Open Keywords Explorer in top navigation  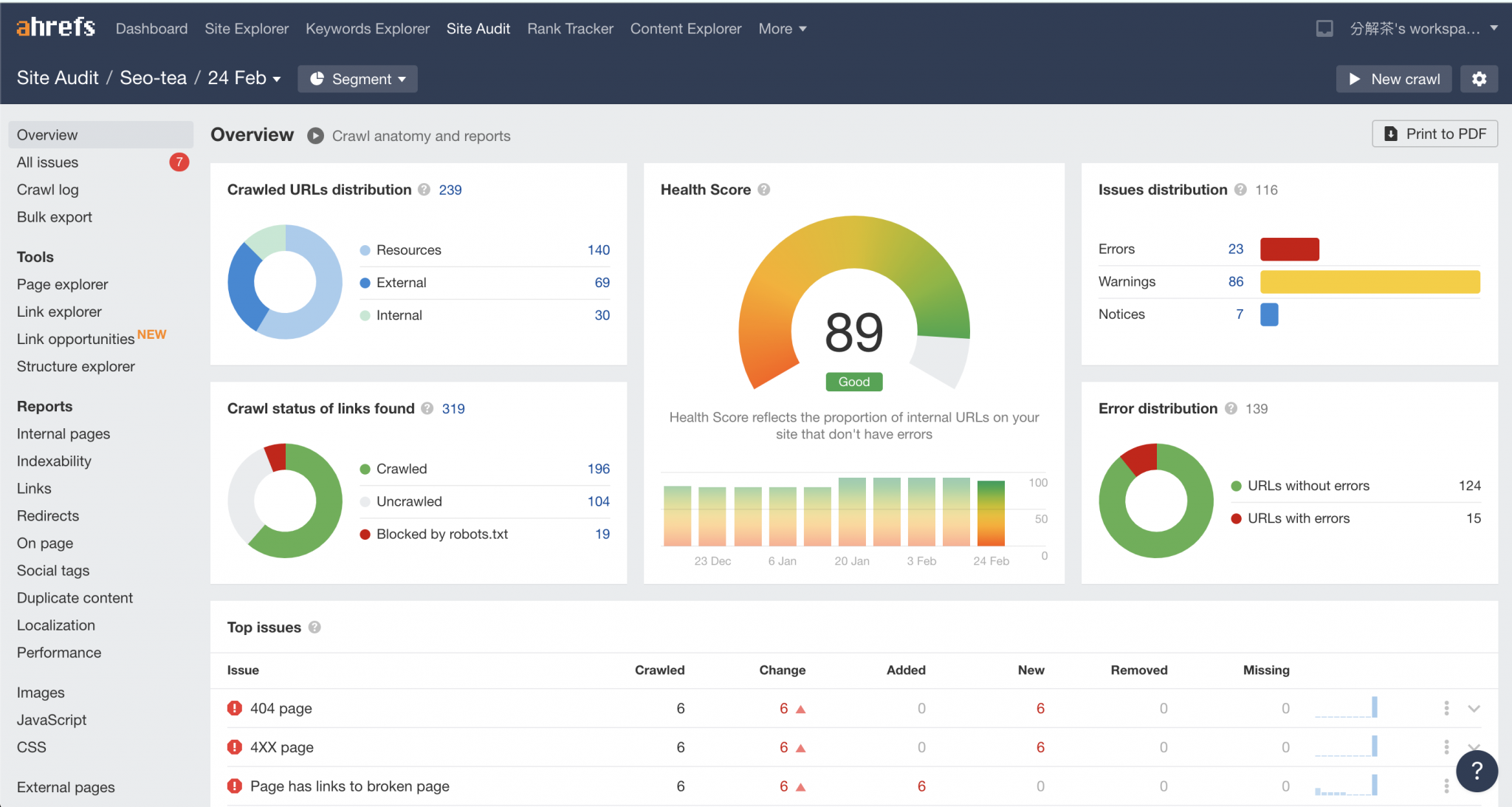368,29
